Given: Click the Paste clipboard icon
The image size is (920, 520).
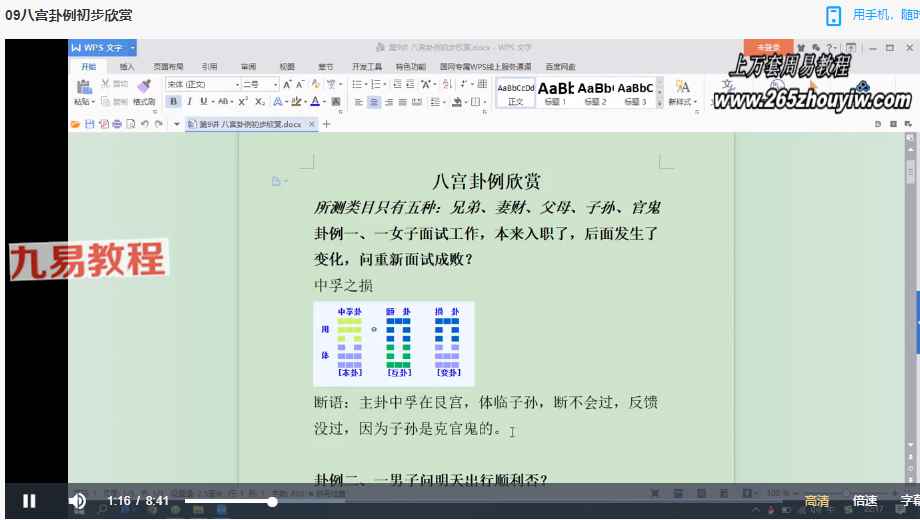Looking at the screenshot, I should pos(83,85).
